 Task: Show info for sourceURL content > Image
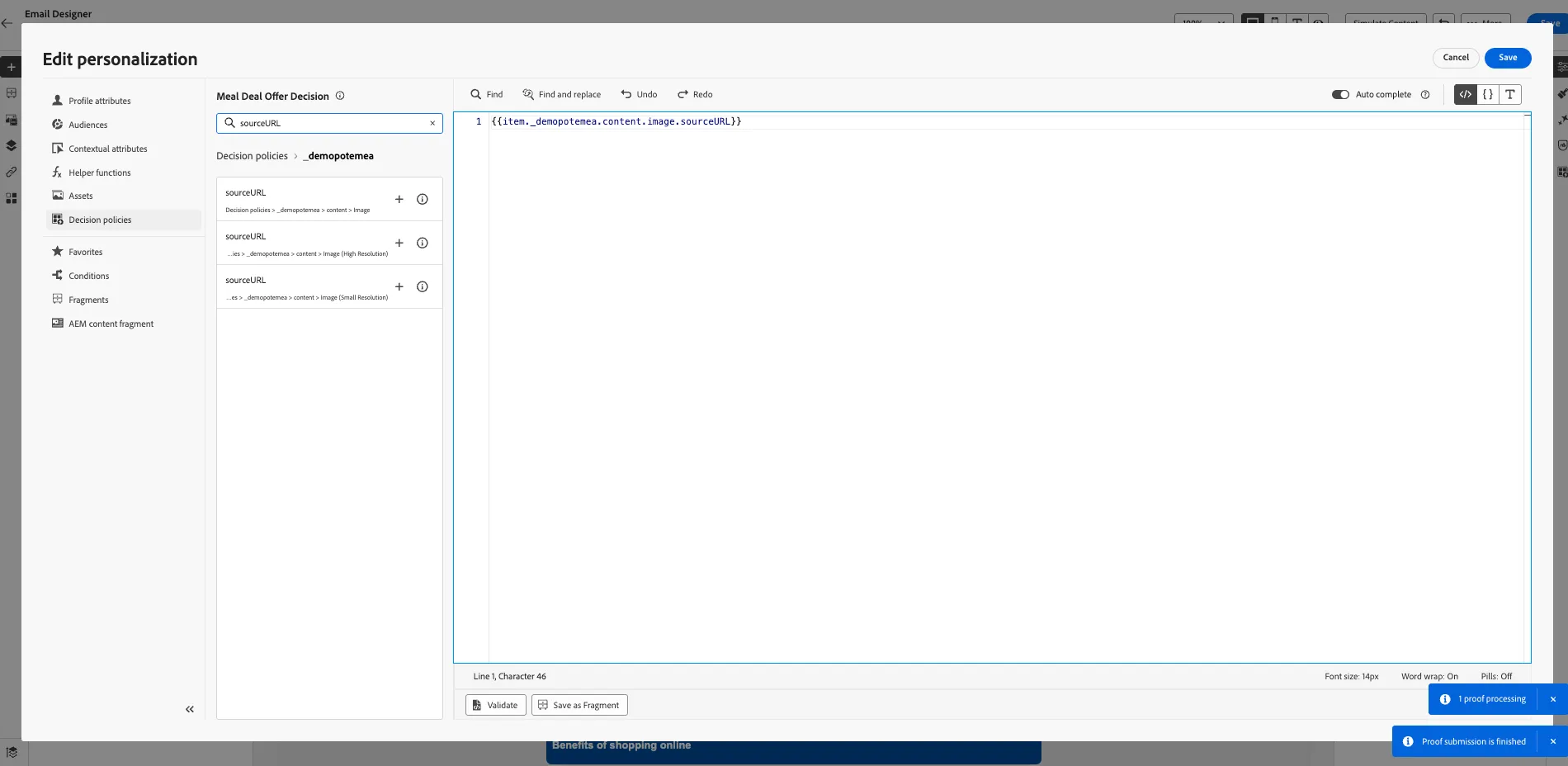pos(423,199)
